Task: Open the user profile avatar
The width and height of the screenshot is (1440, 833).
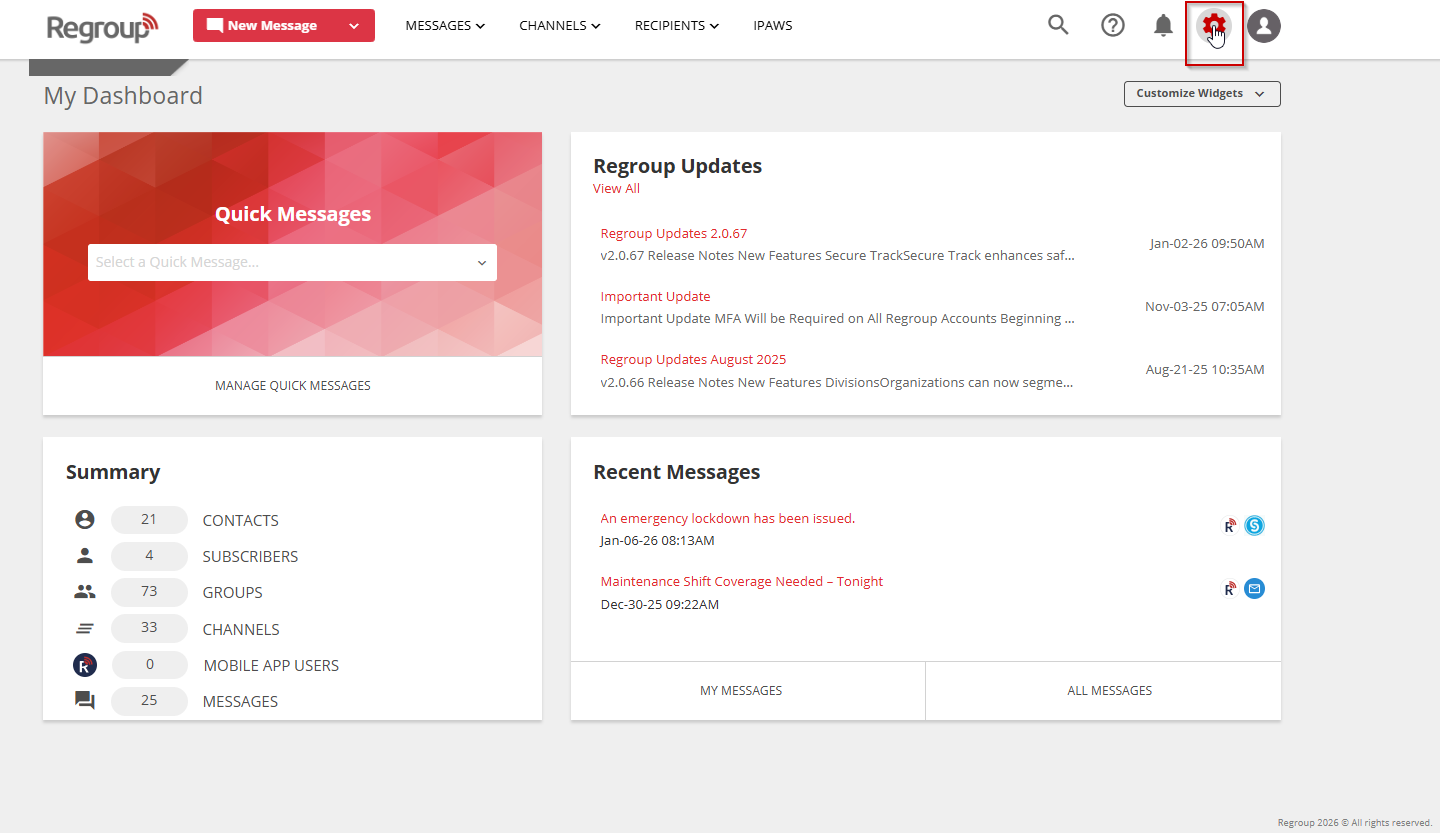Action: coord(1264,26)
